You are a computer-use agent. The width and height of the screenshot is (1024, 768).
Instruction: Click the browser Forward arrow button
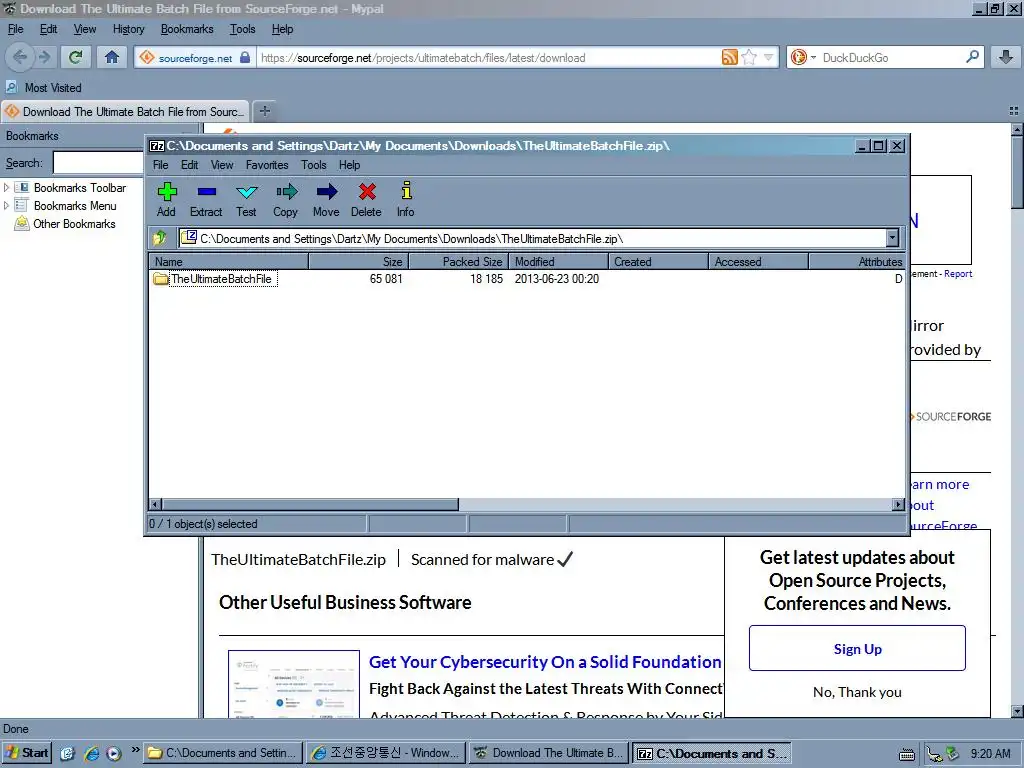click(44, 57)
